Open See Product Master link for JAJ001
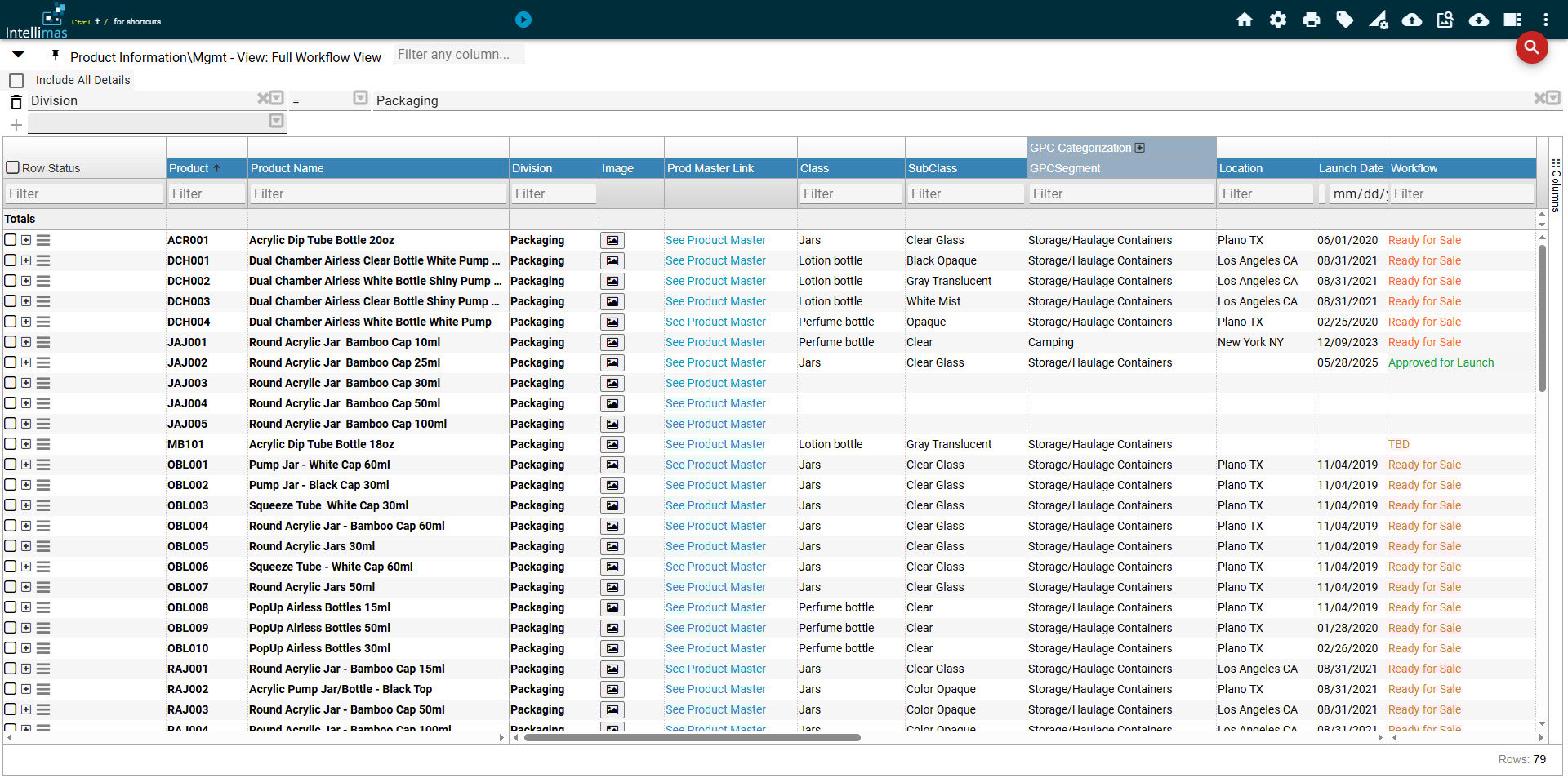The height and width of the screenshot is (778, 1568). 715,342
